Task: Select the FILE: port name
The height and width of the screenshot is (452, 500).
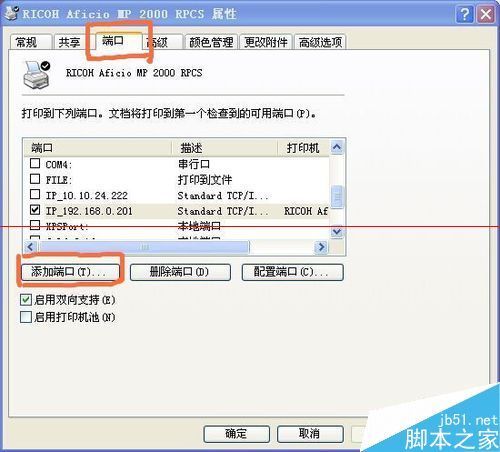Action: (x=58, y=180)
